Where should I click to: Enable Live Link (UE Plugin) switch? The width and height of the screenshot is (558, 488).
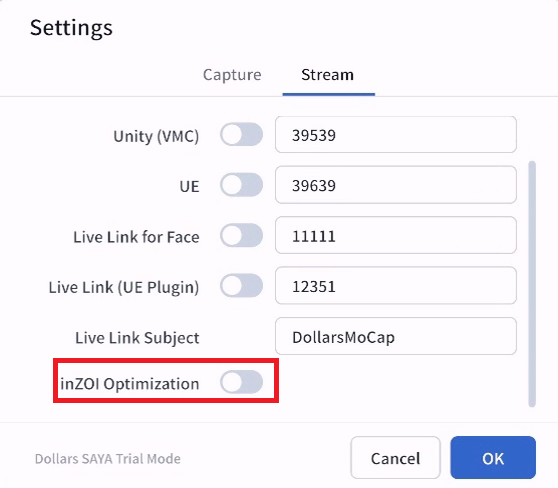(x=241, y=285)
